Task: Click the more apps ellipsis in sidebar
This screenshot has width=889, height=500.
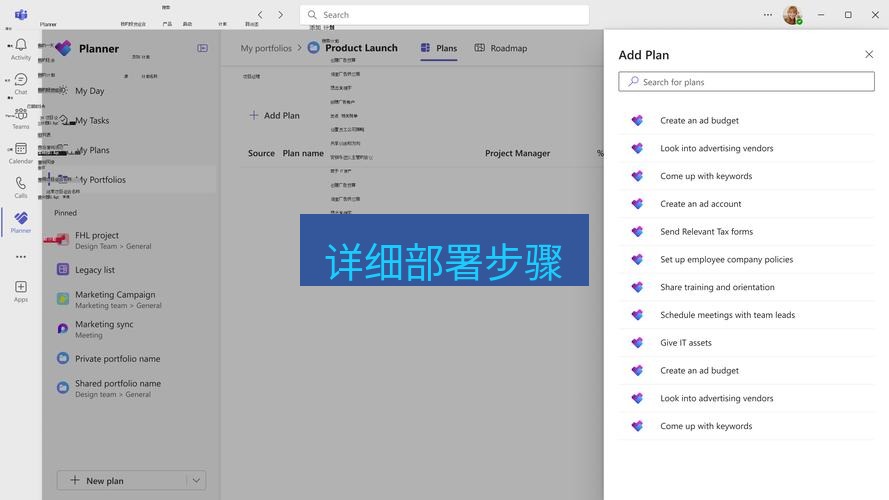Action: coord(20,257)
